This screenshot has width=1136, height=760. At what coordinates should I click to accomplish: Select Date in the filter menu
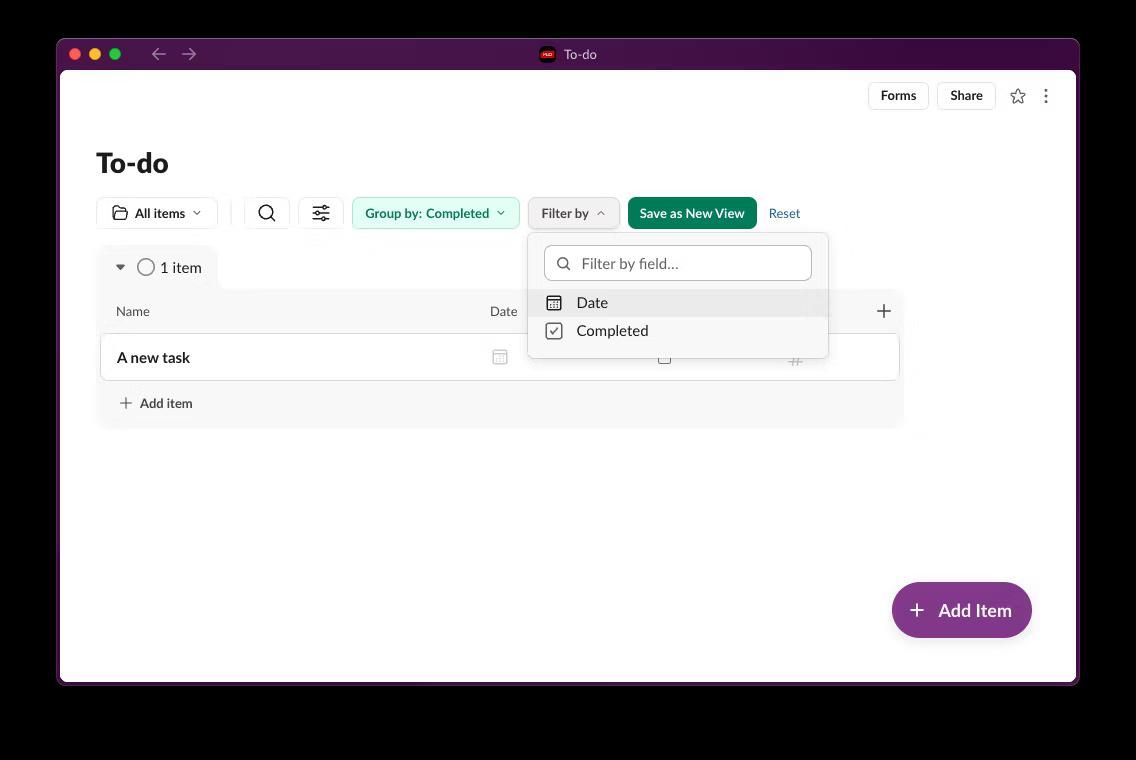coord(592,302)
